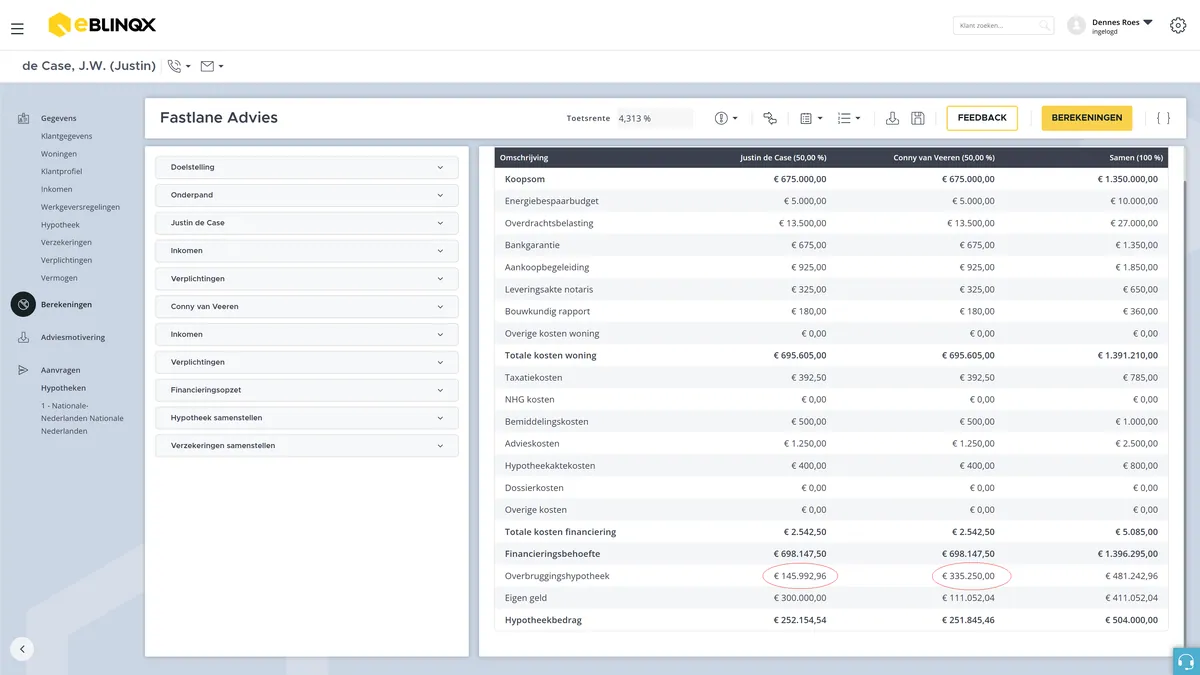Viewport: 1200px width, 675px height.
Task: Focus the Klant zoeken search box
Action: coord(1003,25)
